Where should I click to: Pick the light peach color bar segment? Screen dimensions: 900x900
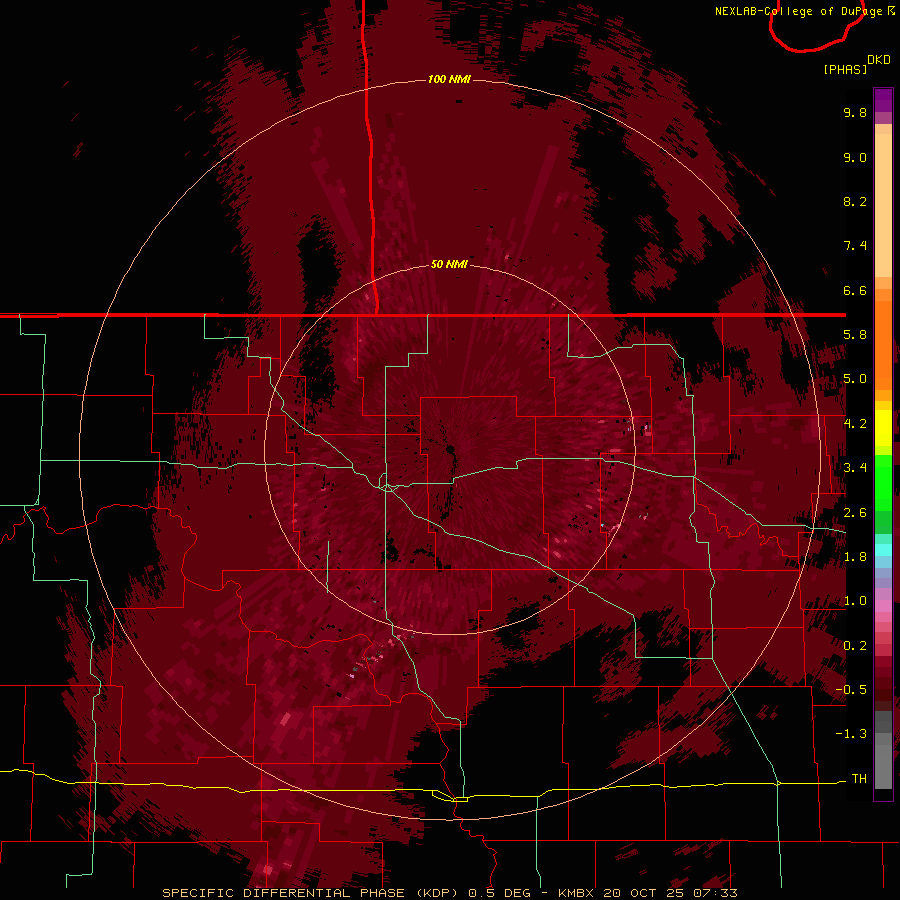883,205
